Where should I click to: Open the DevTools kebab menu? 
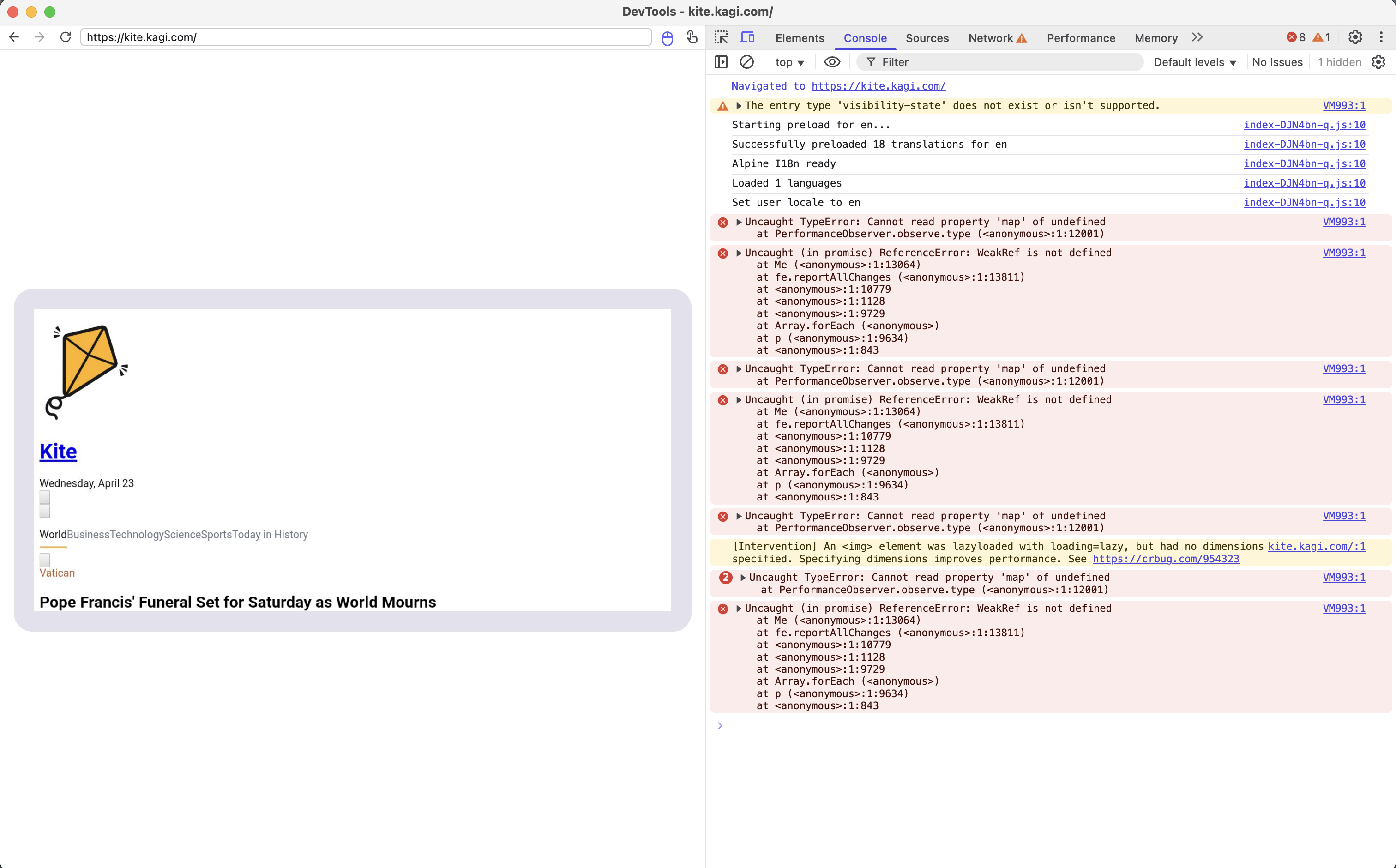coord(1381,38)
